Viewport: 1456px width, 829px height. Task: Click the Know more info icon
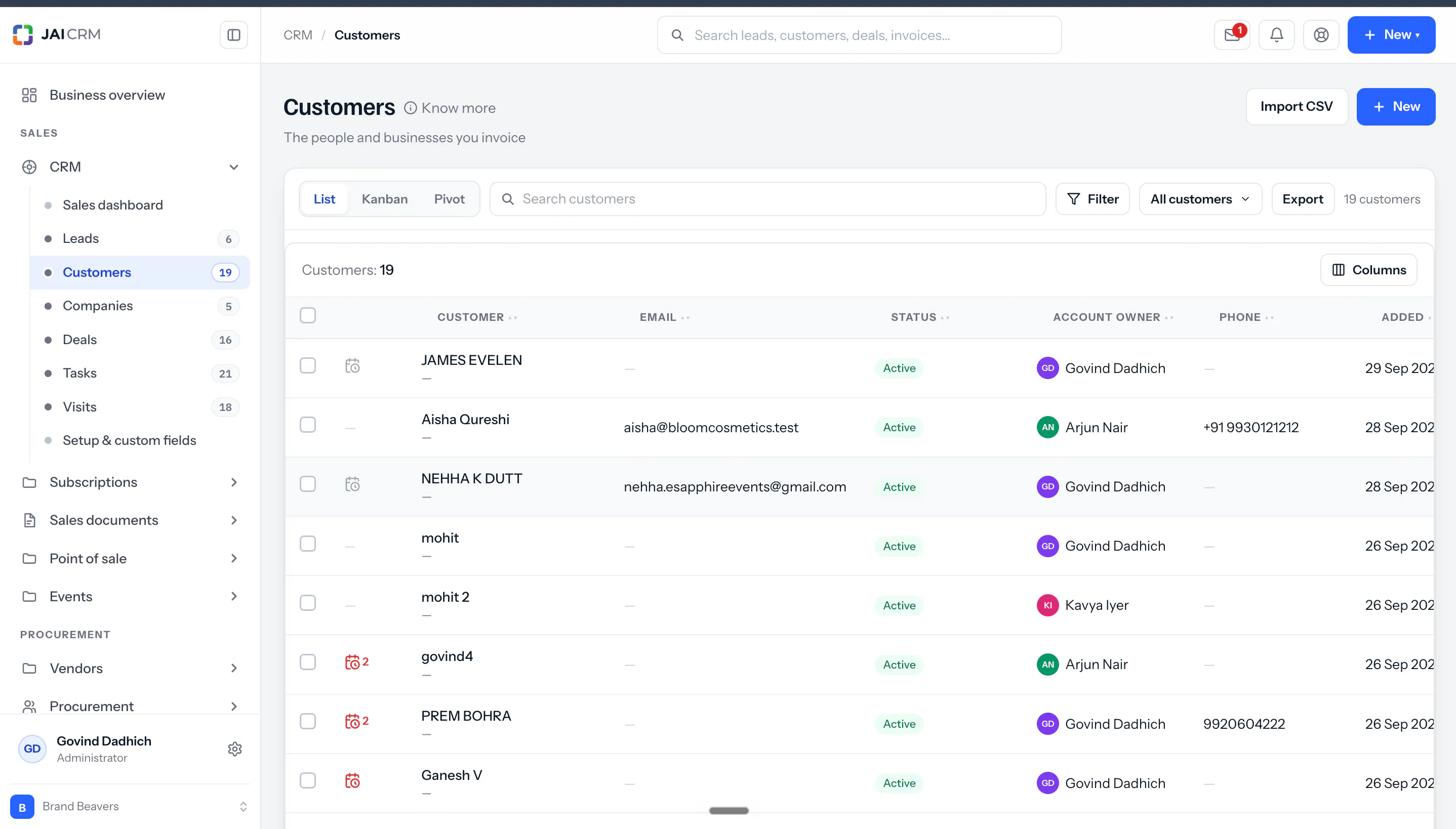pos(410,108)
